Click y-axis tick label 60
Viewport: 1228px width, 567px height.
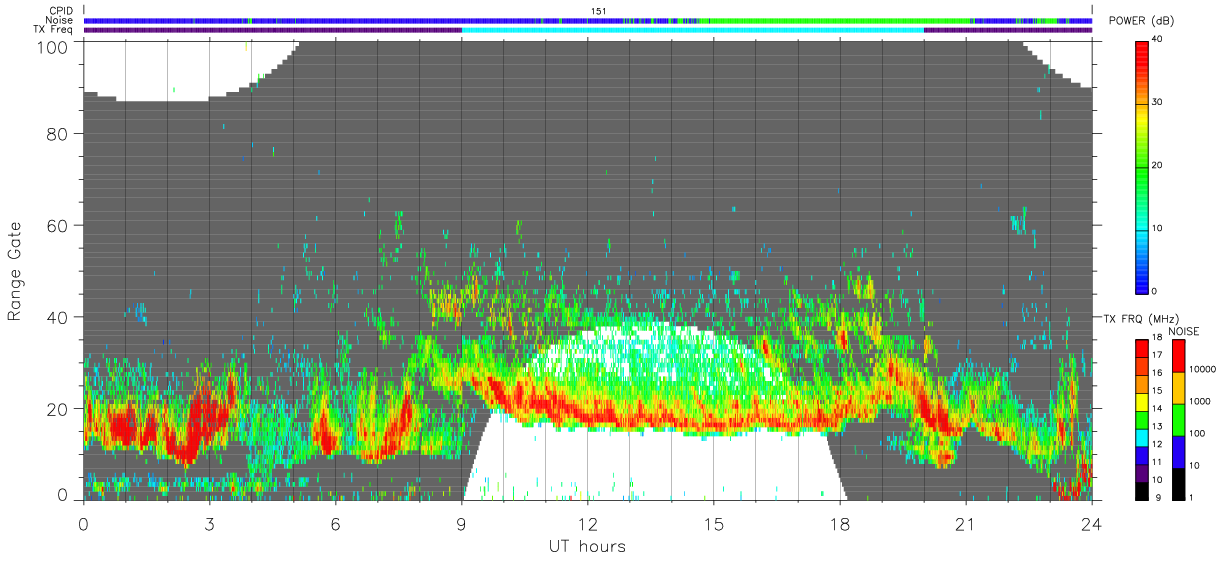pyautogui.click(x=57, y=224)
